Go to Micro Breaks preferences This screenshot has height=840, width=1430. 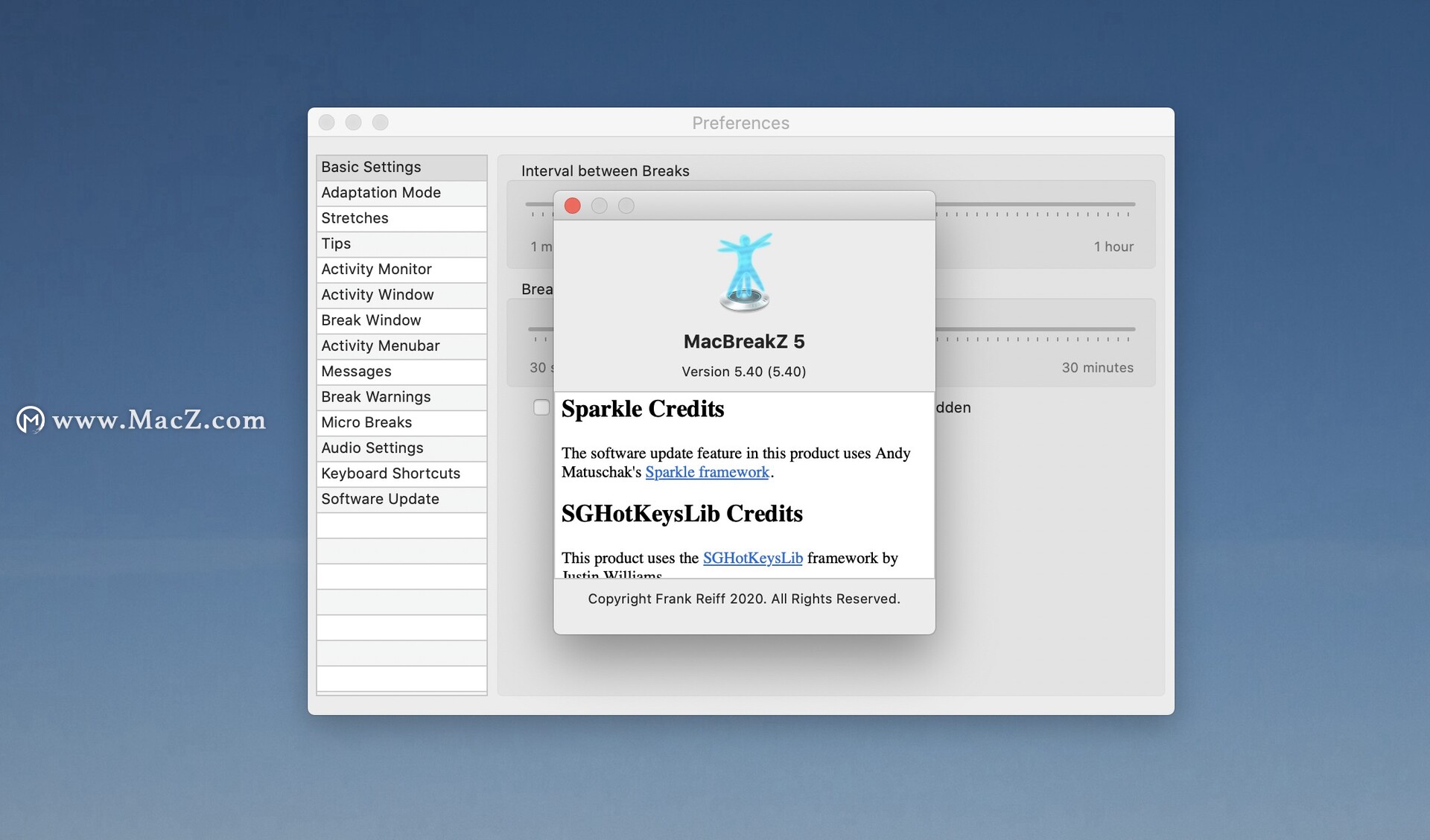401,423
